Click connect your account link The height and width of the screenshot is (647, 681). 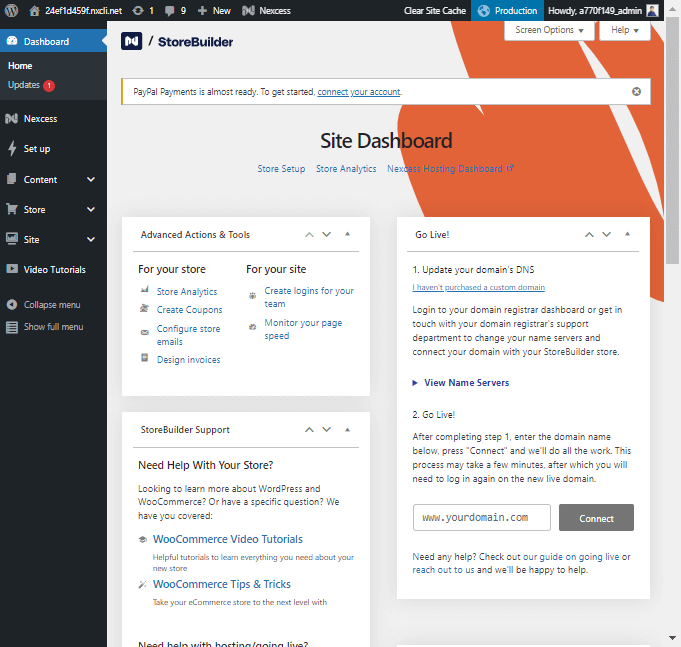pyautogui.click(x=359, y=92)
